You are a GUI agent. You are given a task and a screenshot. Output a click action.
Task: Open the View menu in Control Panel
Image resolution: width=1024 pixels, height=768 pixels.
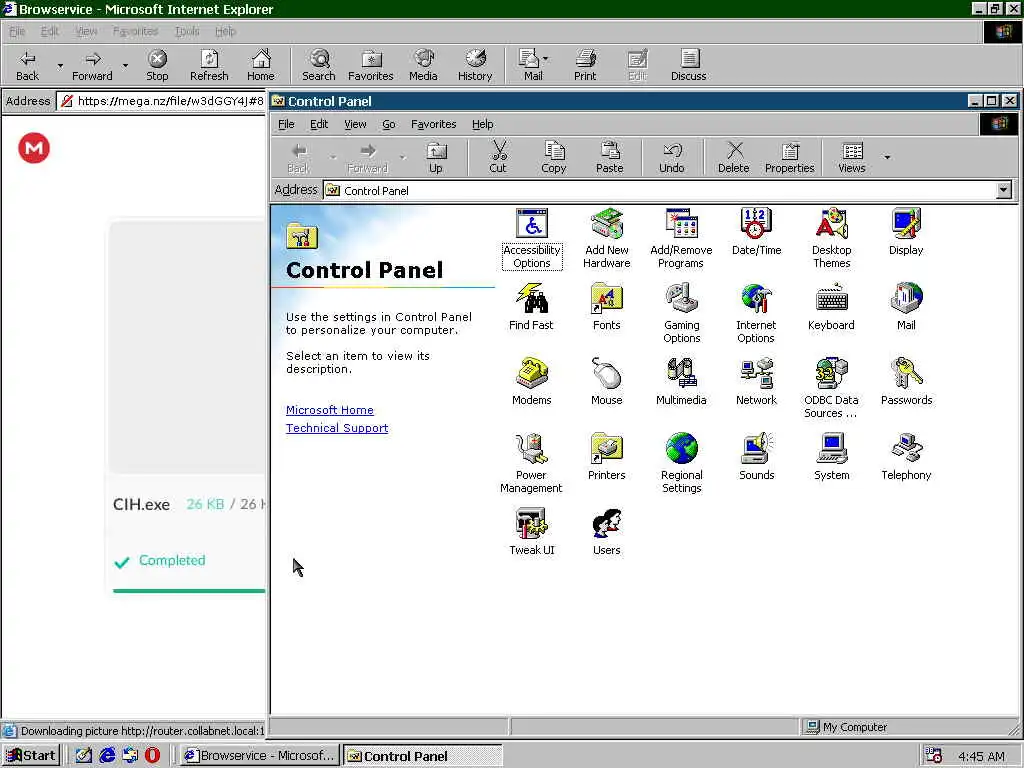tap(355, 124)
